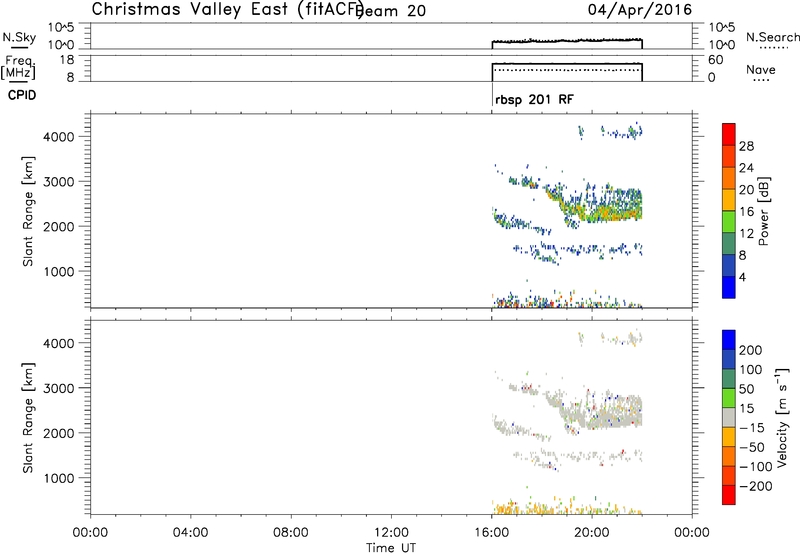Click the '04:00' time axis label

(190, 533)
